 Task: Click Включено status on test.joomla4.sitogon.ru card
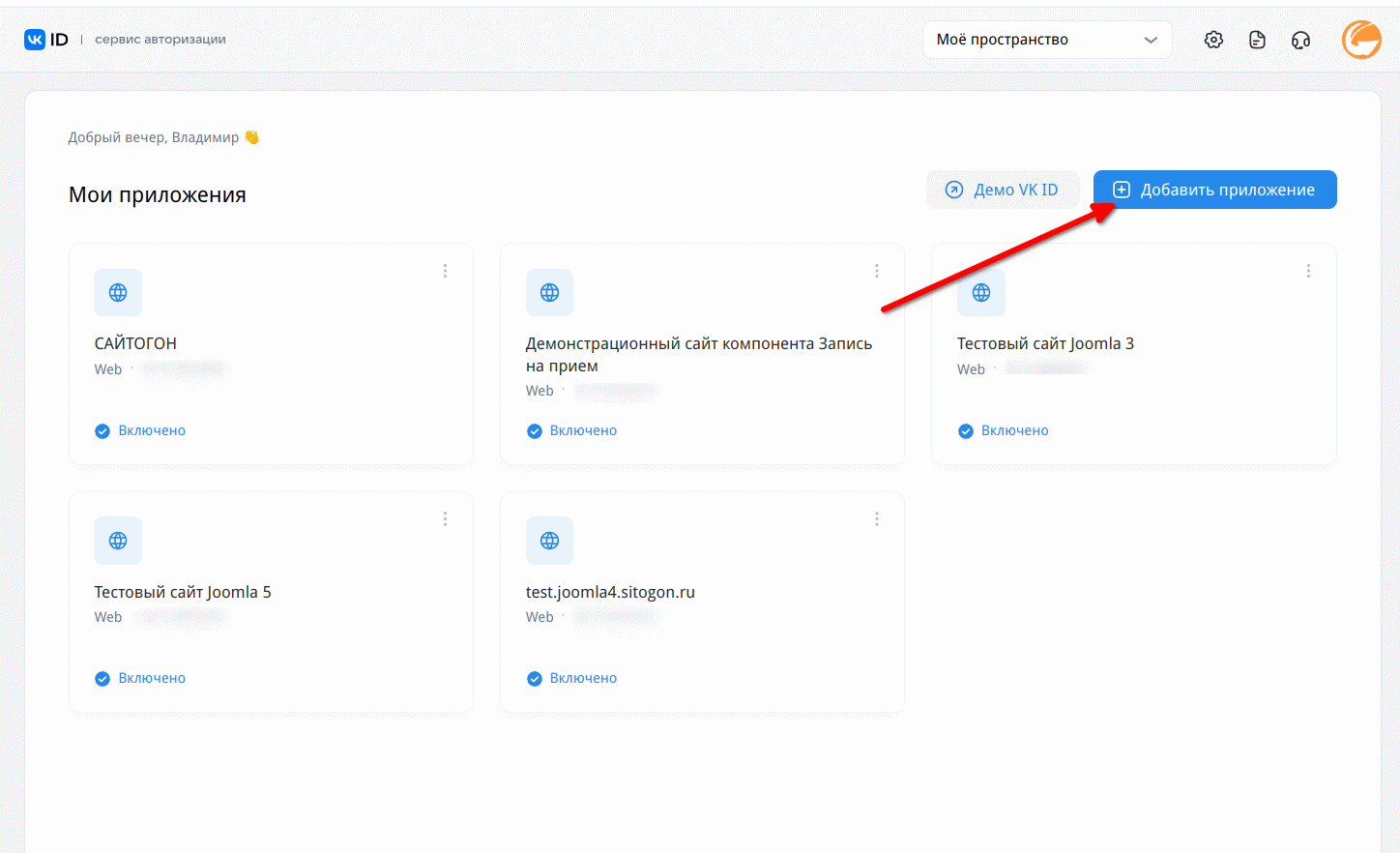(x=571, y=678)
